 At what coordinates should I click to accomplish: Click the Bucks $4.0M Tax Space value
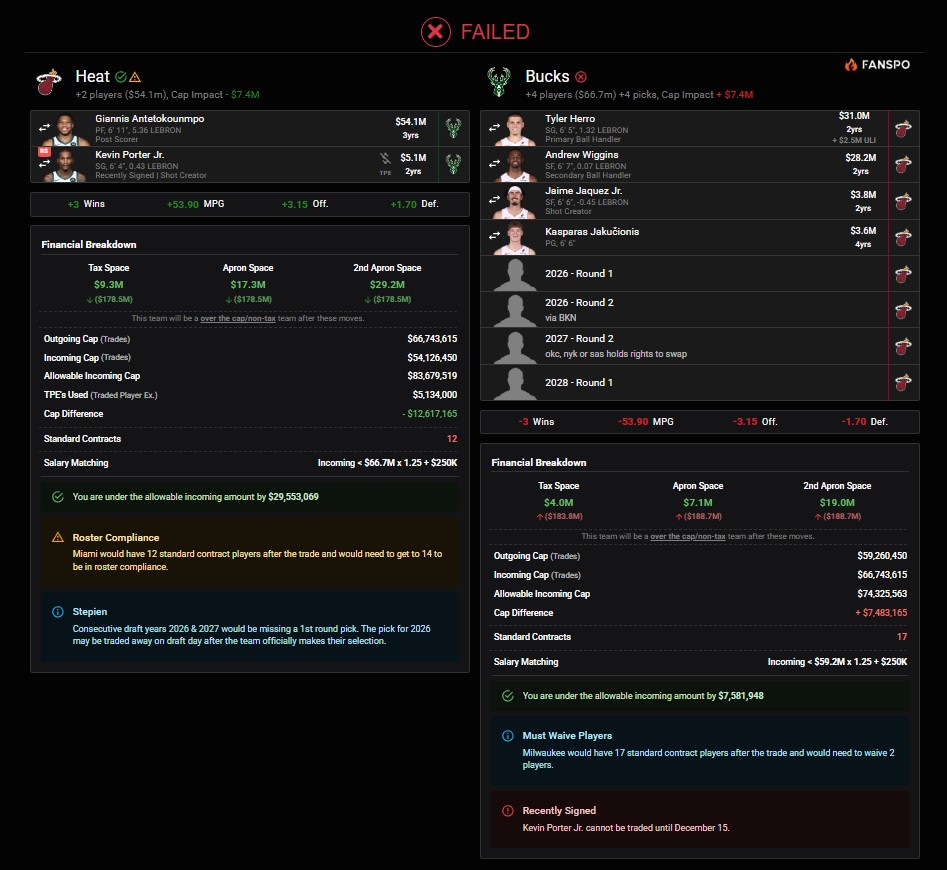(x=559, y=502)
